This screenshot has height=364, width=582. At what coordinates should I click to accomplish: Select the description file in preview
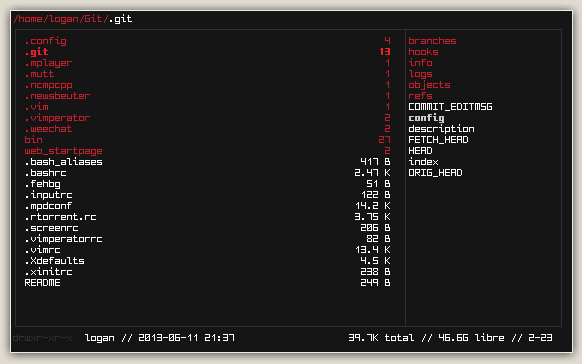[x=441, y=129]
